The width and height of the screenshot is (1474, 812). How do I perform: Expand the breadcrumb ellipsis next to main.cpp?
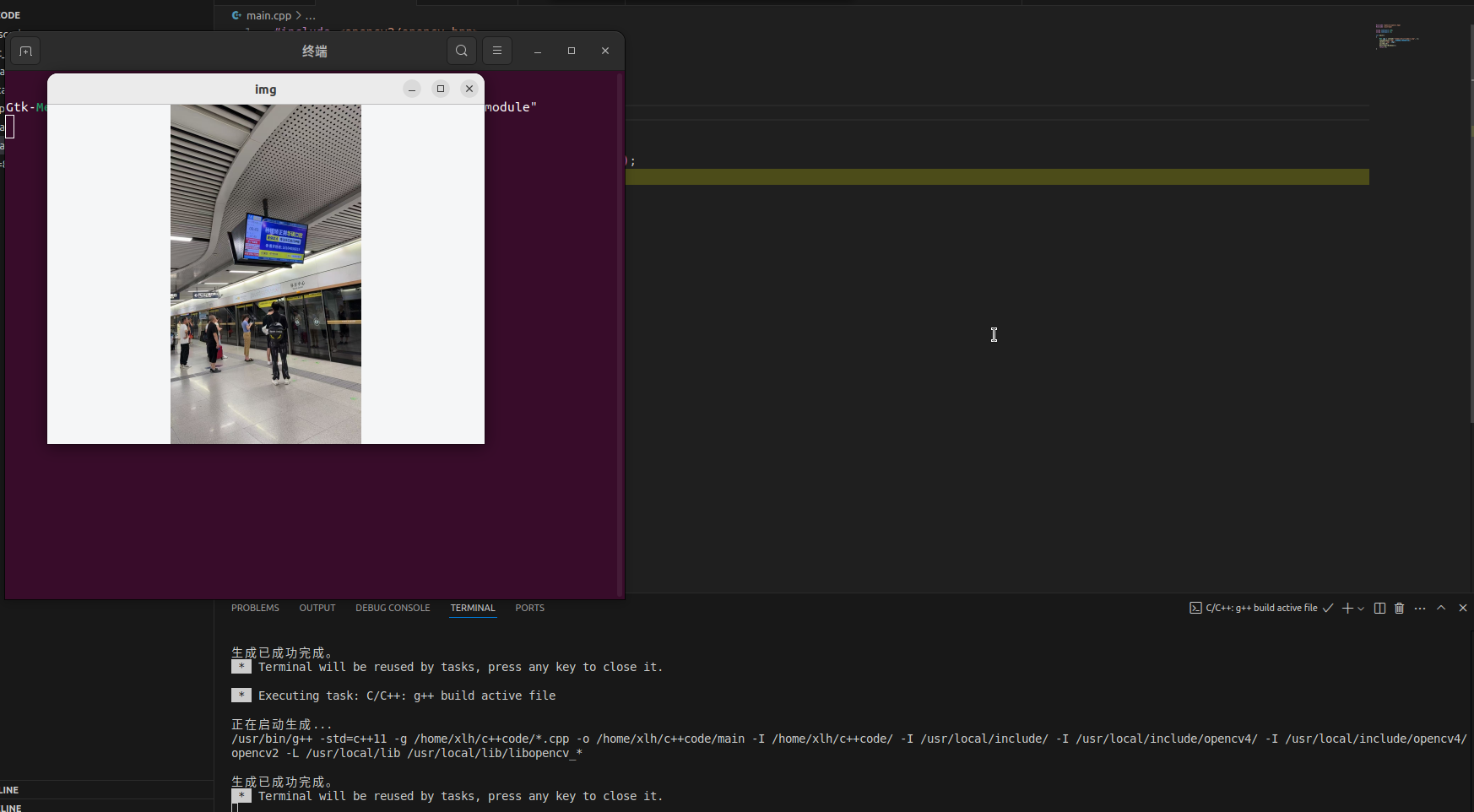pos(312,15)
